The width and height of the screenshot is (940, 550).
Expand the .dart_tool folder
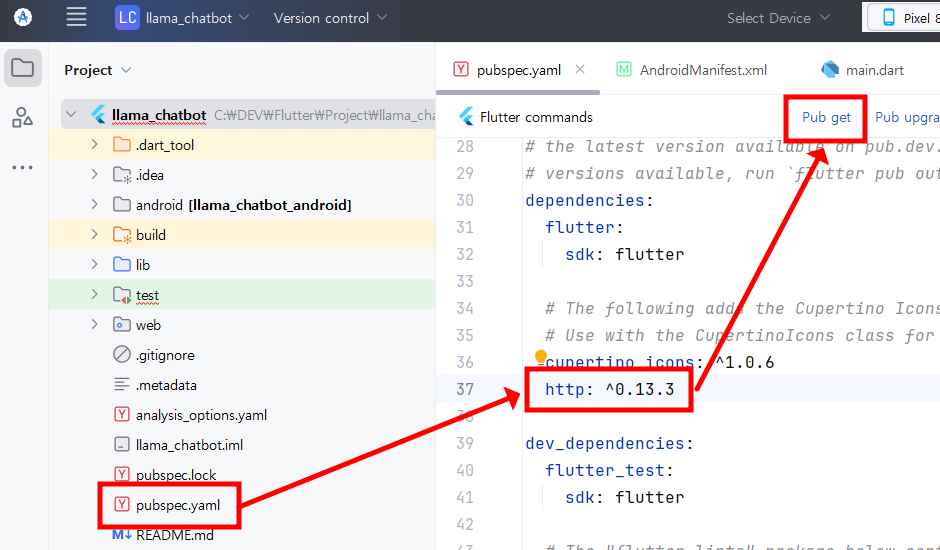[x=94, y=145]
